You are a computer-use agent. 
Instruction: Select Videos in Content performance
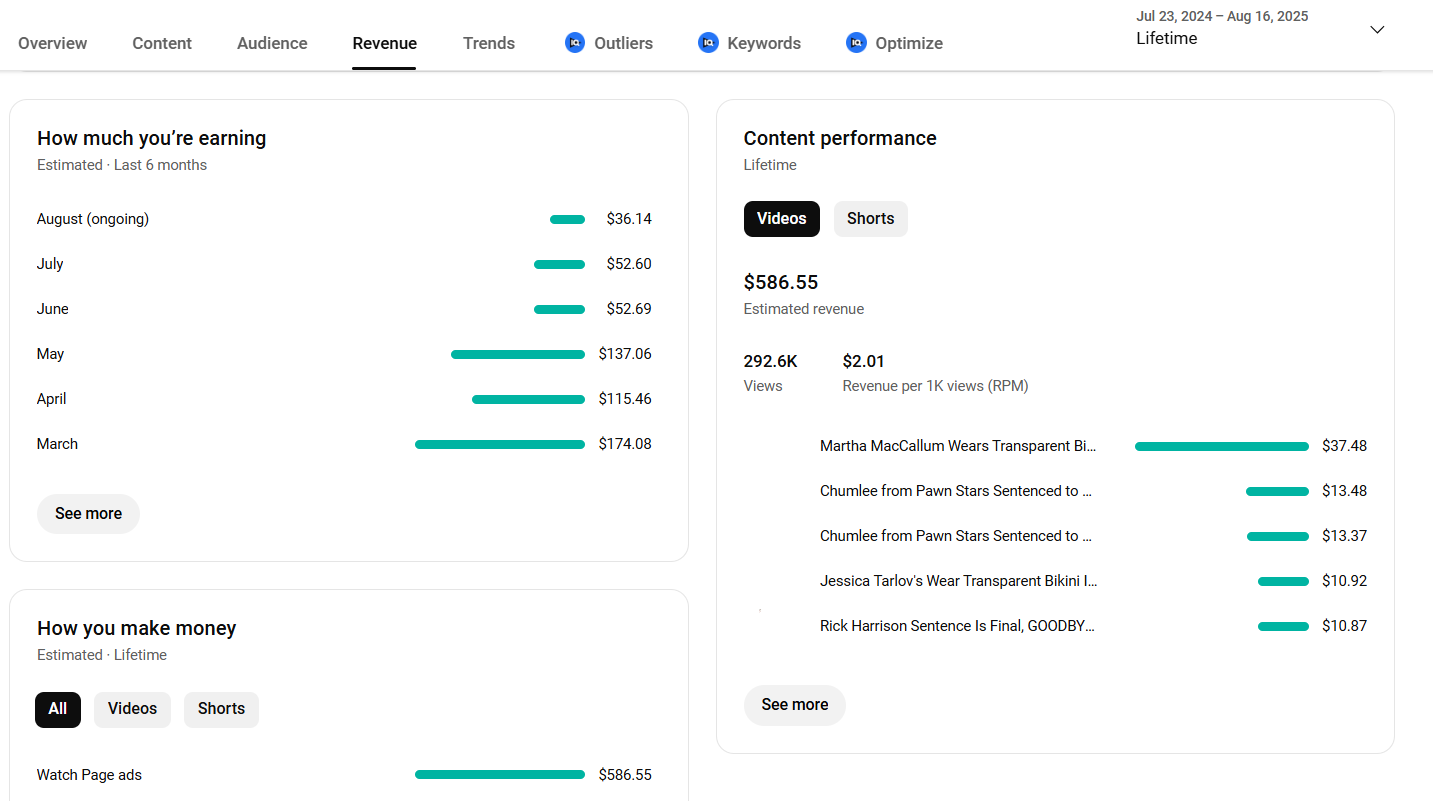click(781, 219)
